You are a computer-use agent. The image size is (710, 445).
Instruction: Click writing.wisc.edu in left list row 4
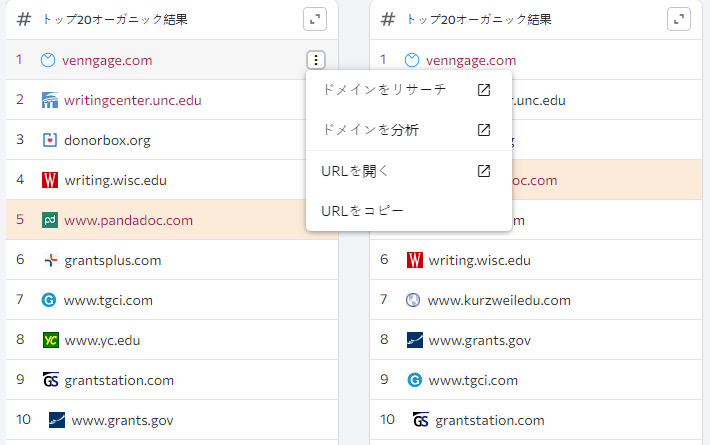tap(115, 180)
